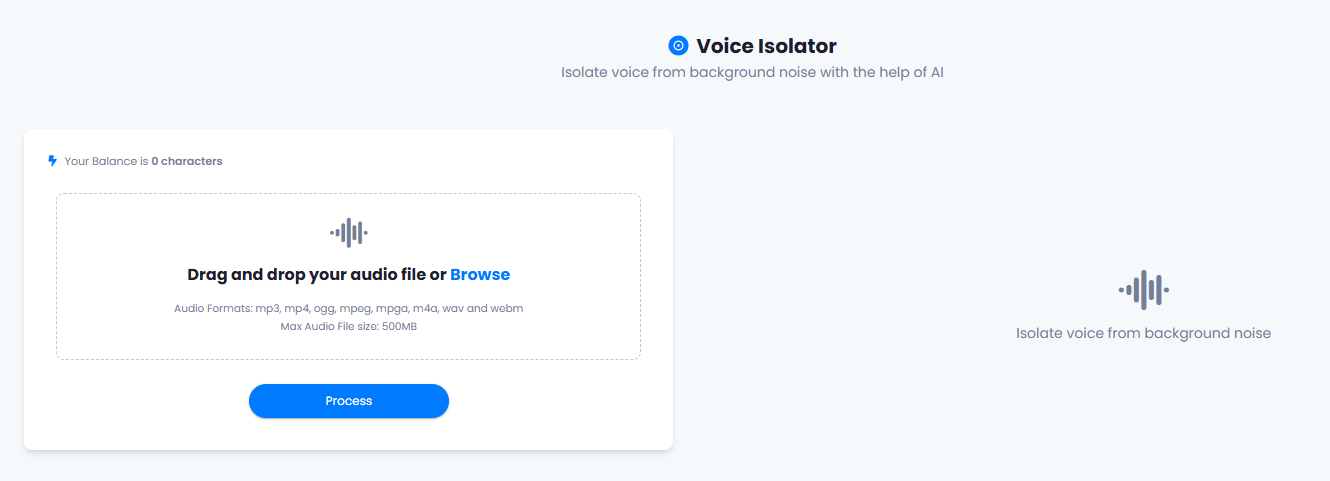Click the Audio Formats supported list line

349,308
